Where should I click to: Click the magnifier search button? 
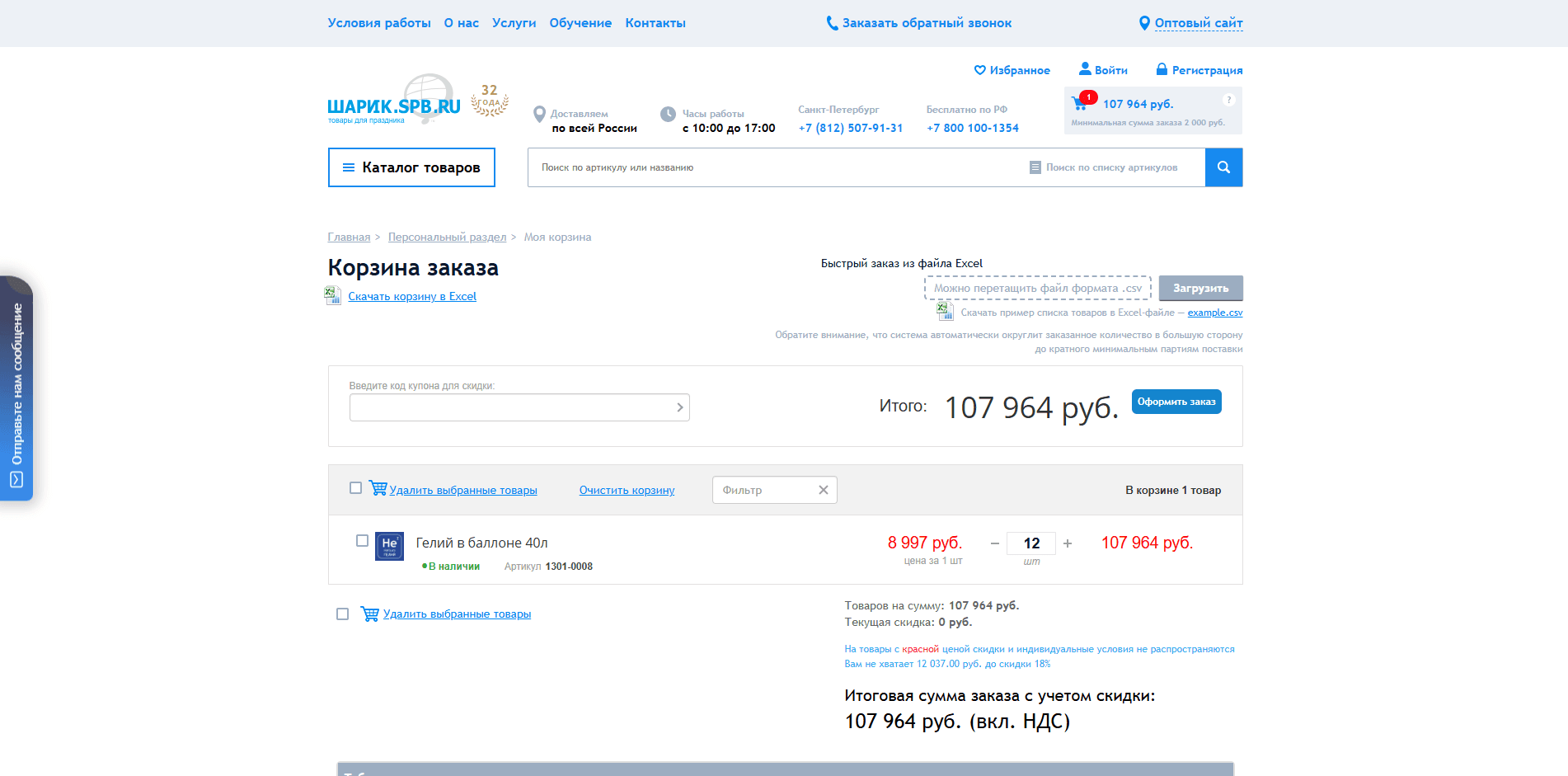click(1223, 167)
